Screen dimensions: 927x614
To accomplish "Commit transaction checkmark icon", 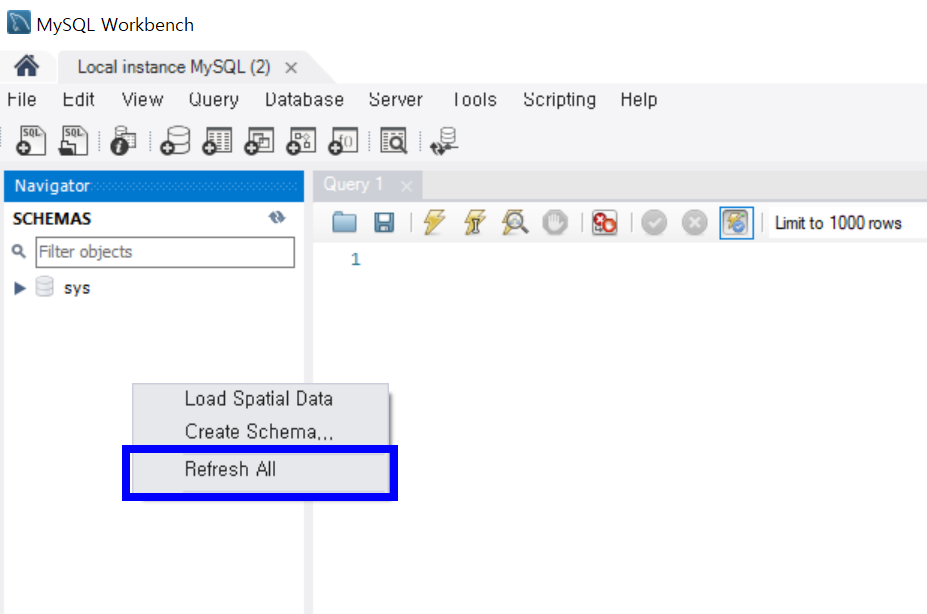I will (654, 223).
